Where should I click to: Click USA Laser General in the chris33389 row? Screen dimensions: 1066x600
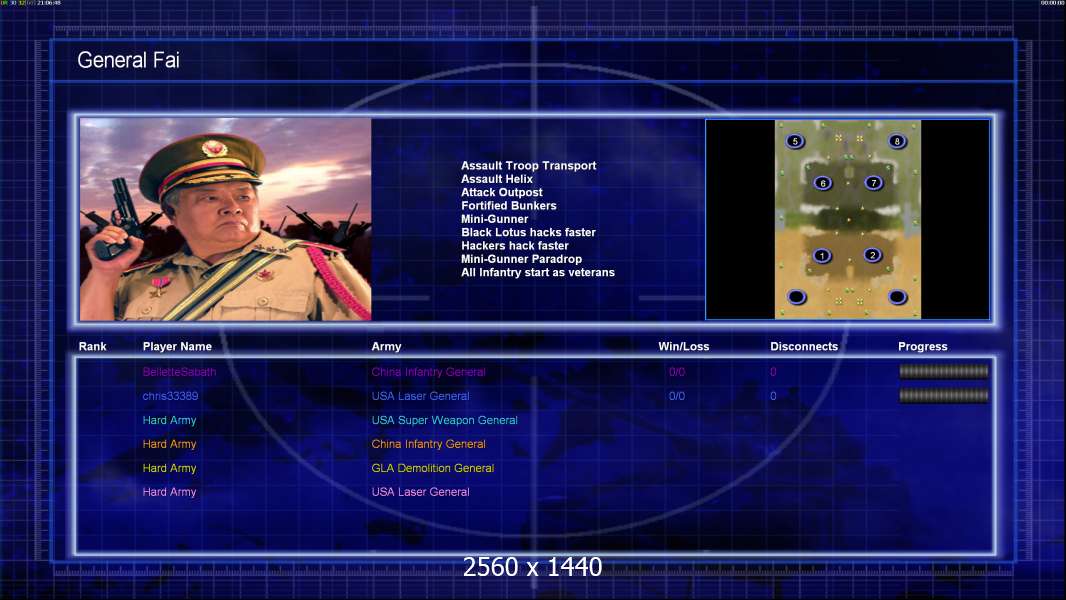(420, 395)
